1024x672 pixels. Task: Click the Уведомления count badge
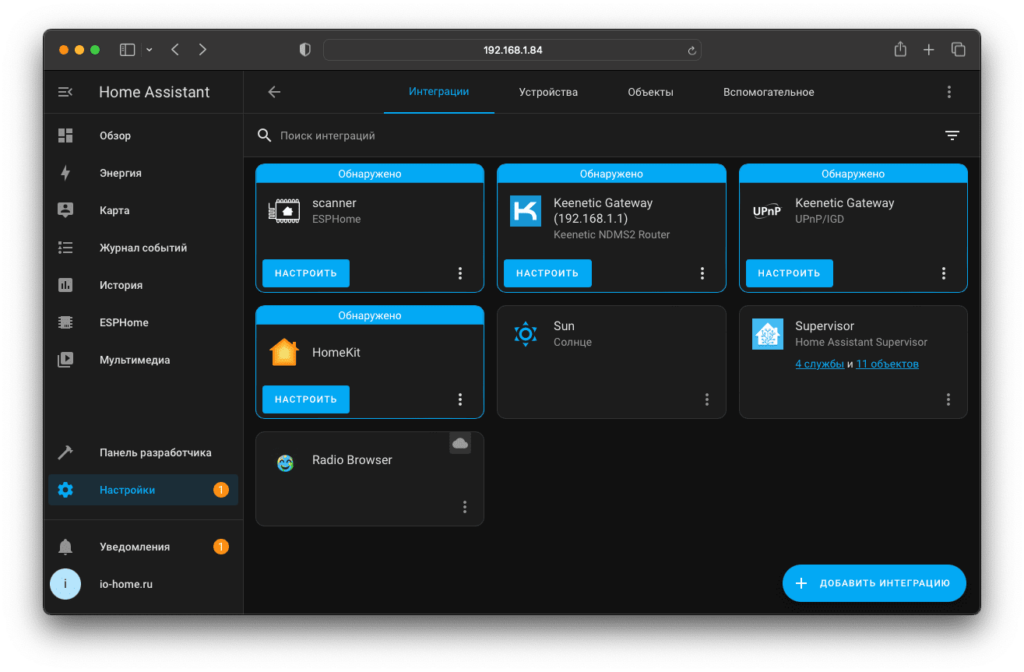221,547
